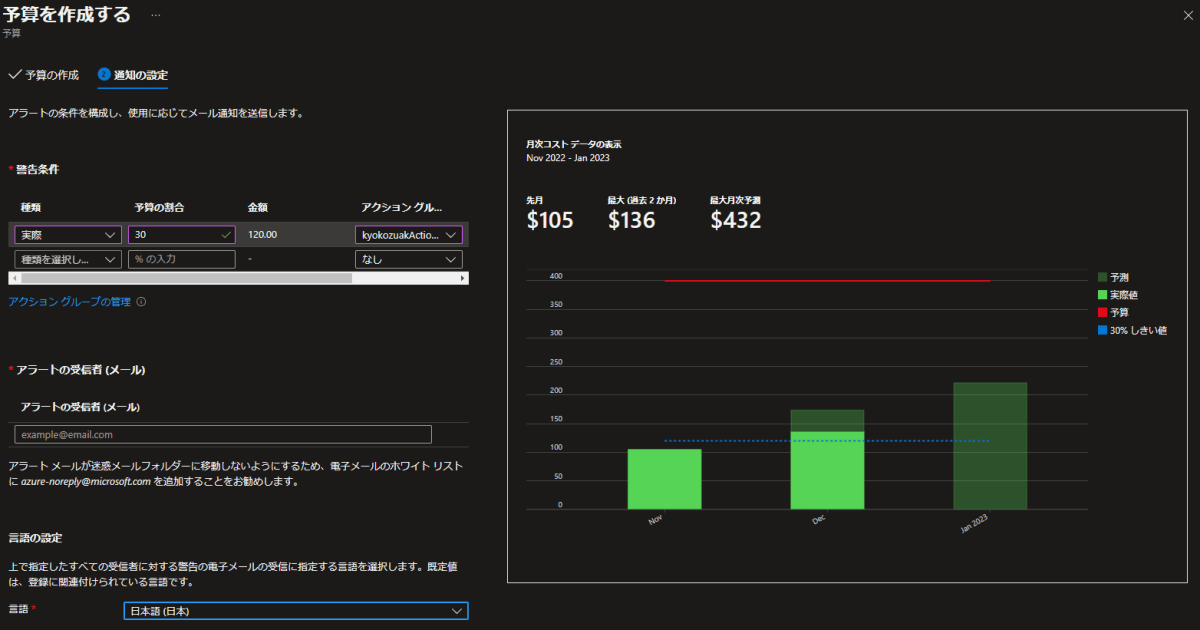The image size is (1200, 630).
Task: Click the Nov actual cost bar
Action: click(x=664, y=479)
